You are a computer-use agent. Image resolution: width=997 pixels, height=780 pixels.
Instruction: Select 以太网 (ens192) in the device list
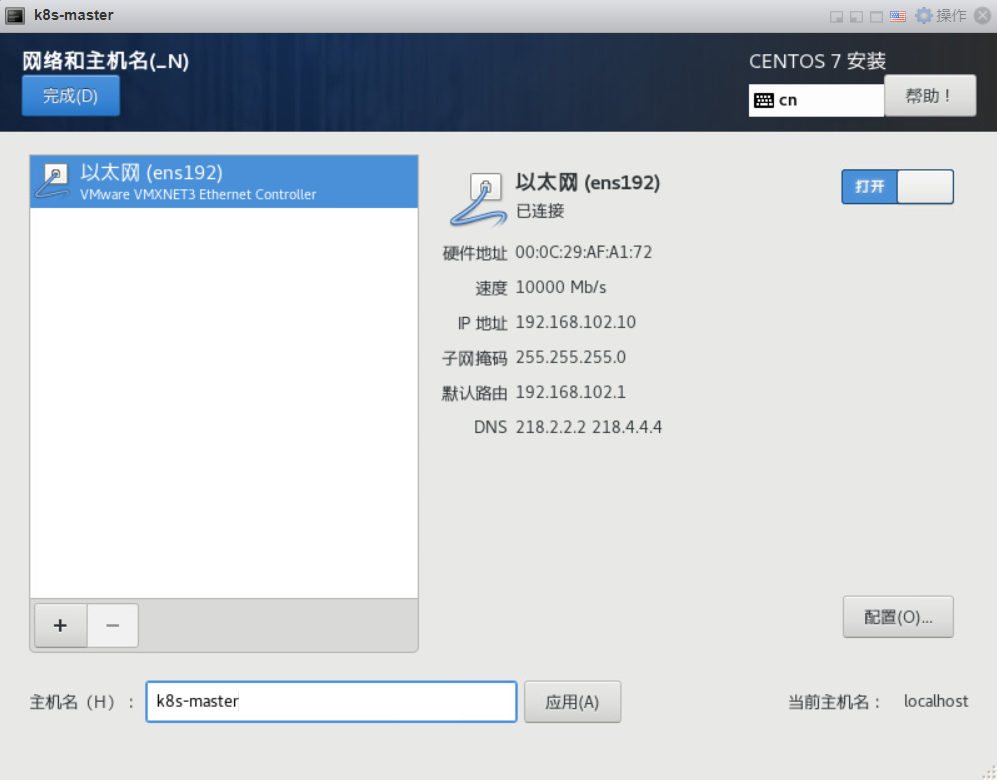point(224,182)
